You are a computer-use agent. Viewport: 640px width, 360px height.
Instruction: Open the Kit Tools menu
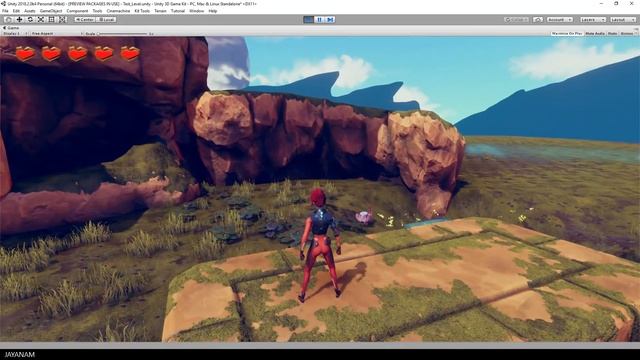142,11
